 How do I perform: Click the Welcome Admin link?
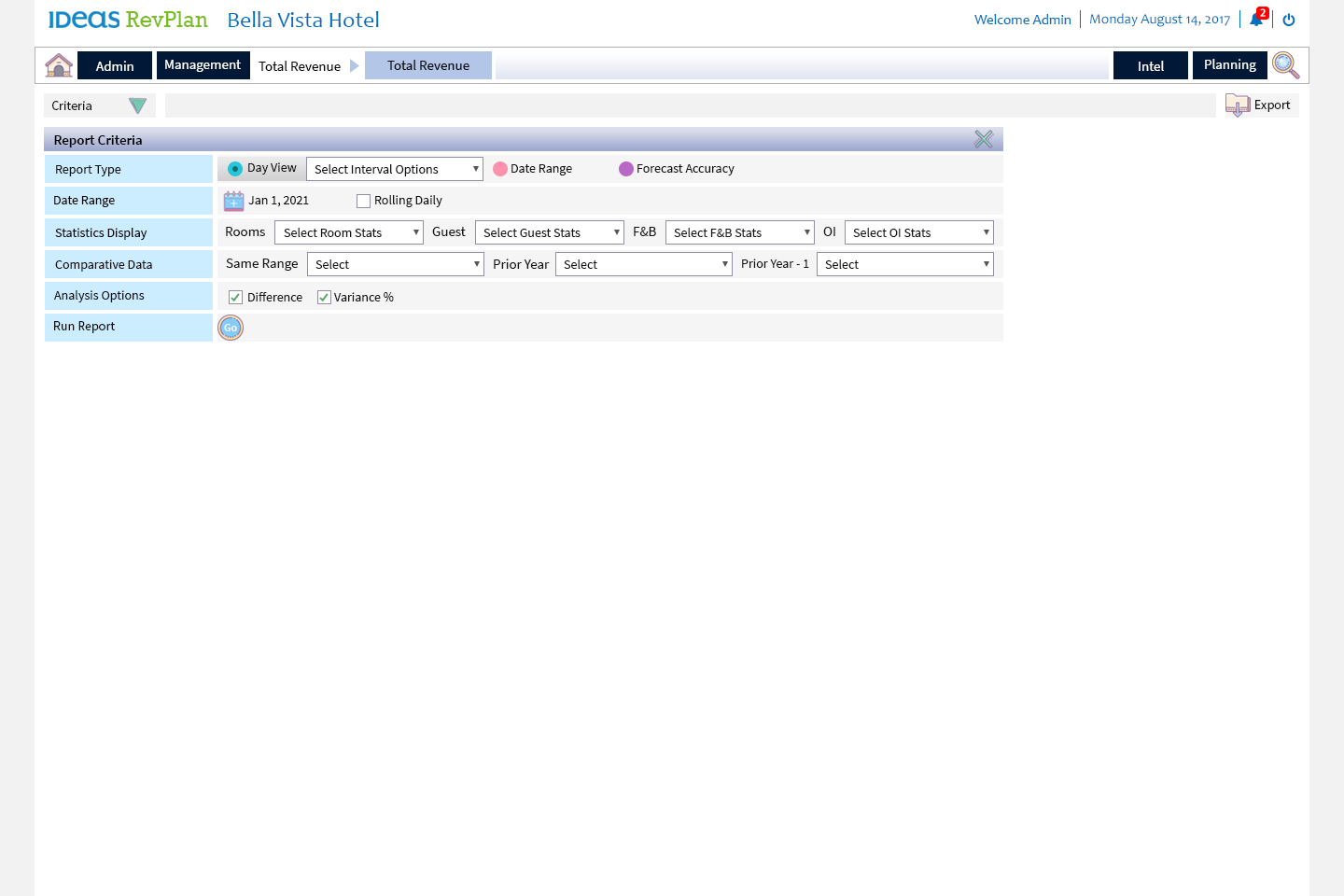(1022, 20)
